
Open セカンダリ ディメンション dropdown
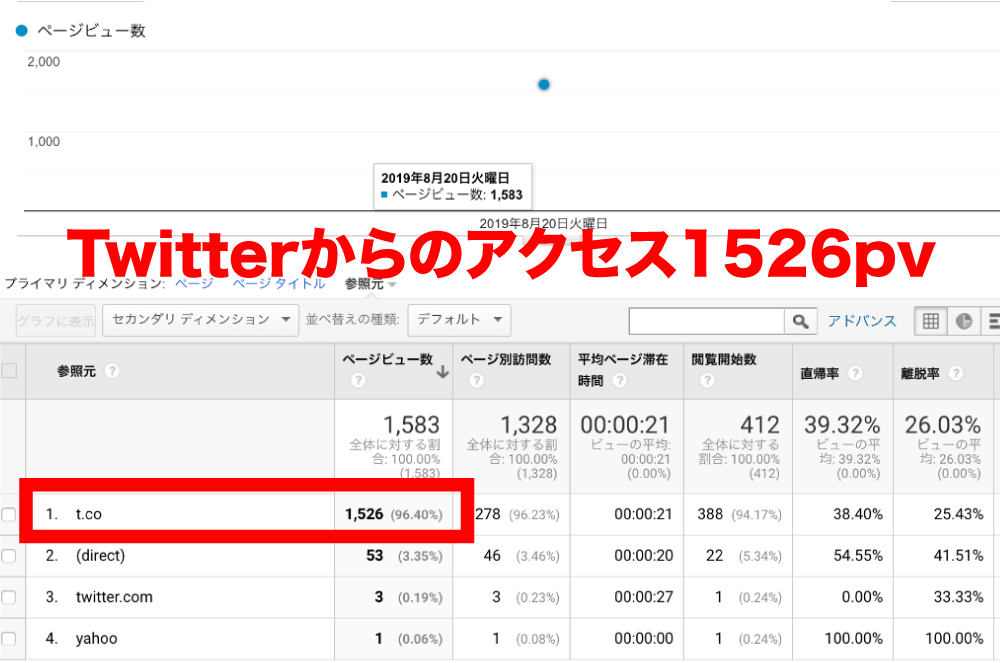[200, 320]
